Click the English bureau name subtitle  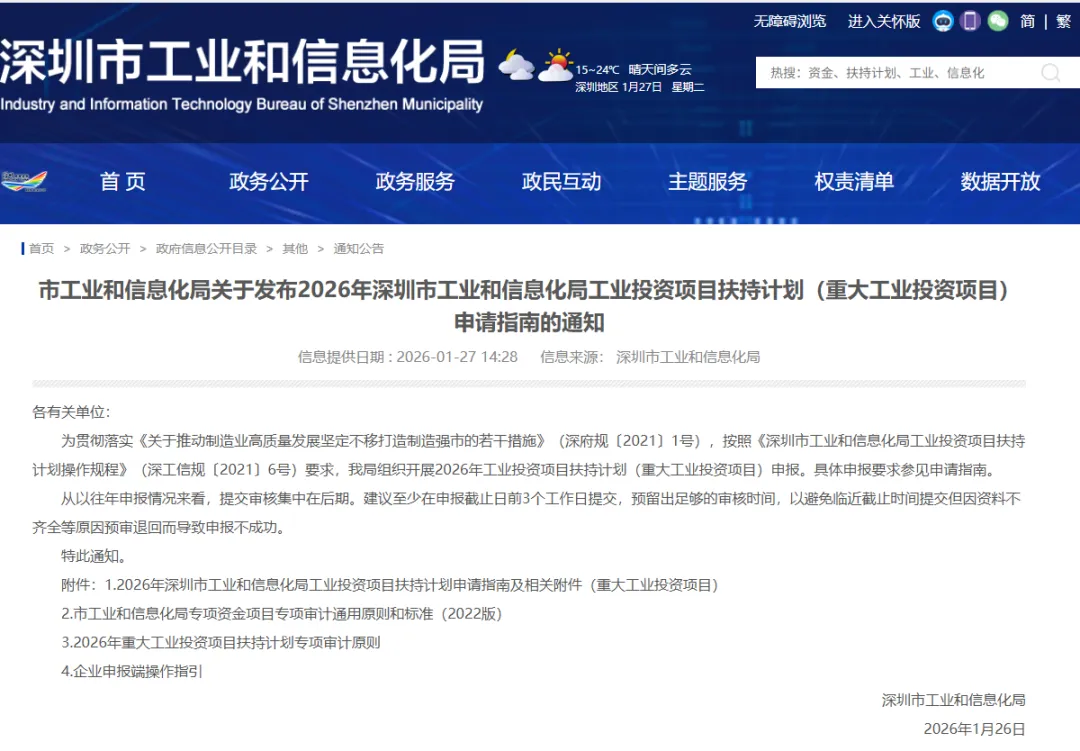pos(241,104)
